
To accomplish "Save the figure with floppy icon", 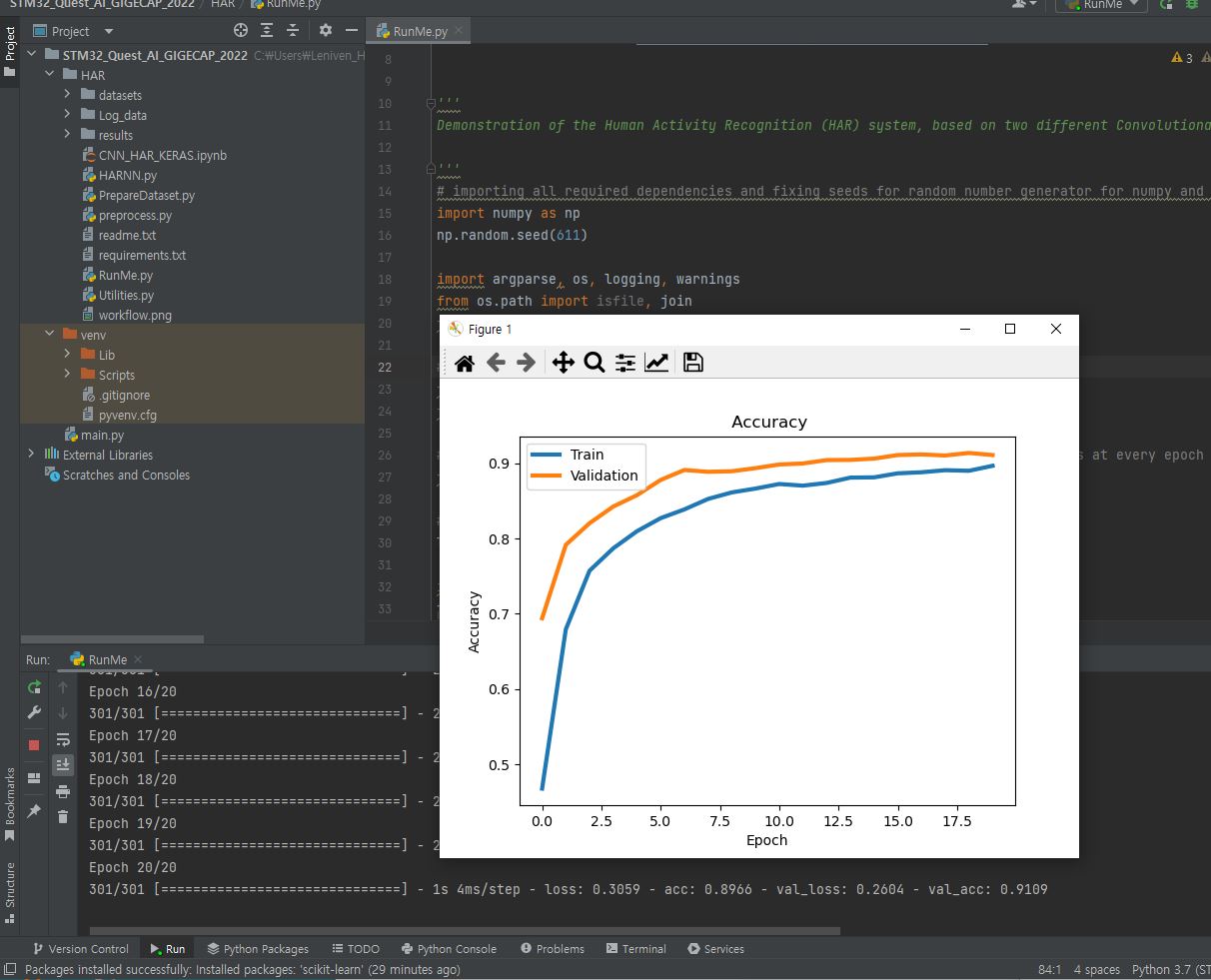I will (x=693, y=363).
